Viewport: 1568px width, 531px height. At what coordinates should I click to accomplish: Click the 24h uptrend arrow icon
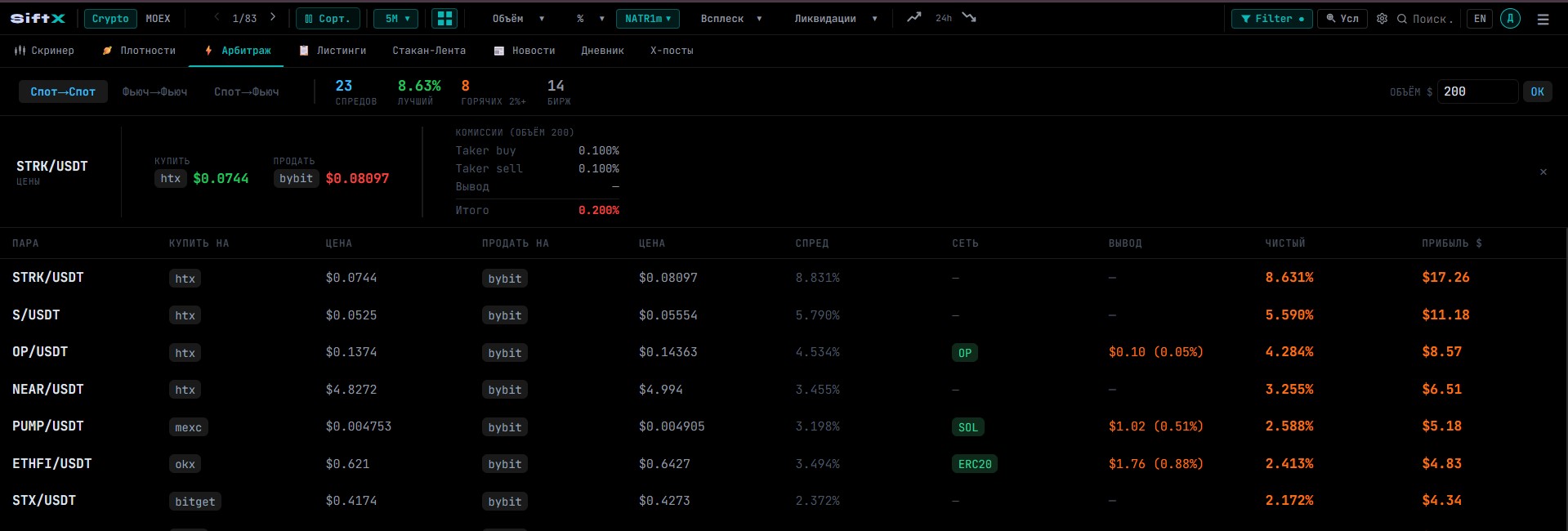coord(914,17)
